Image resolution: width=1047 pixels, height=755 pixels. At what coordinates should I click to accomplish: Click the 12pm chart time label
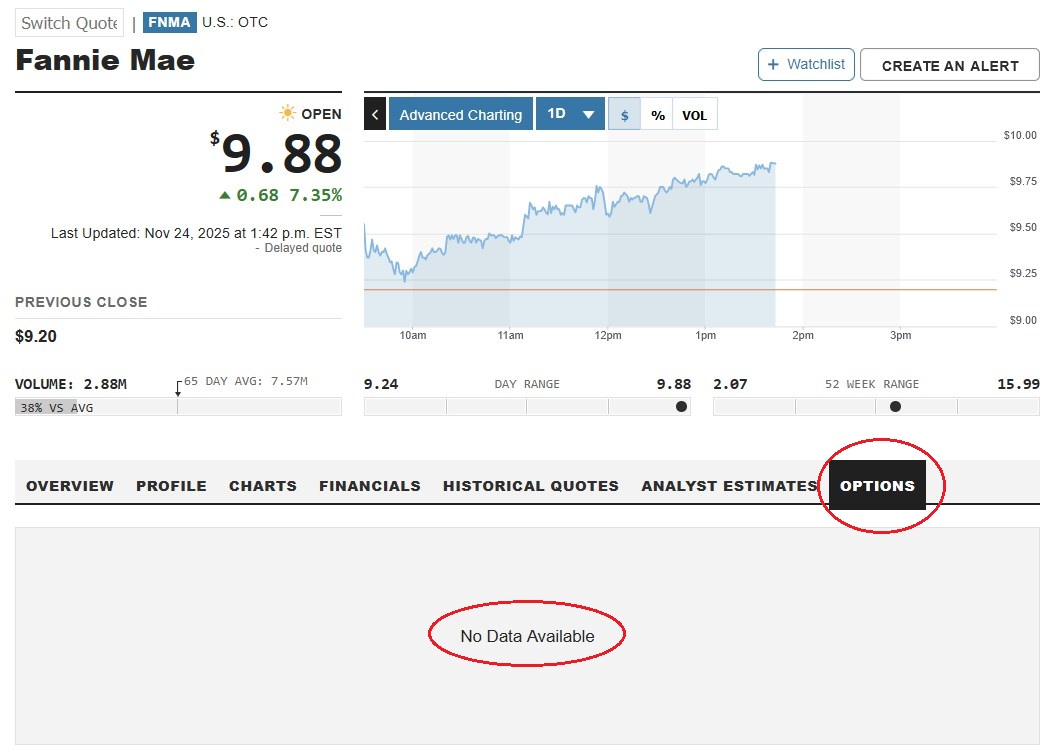[608, 336]
